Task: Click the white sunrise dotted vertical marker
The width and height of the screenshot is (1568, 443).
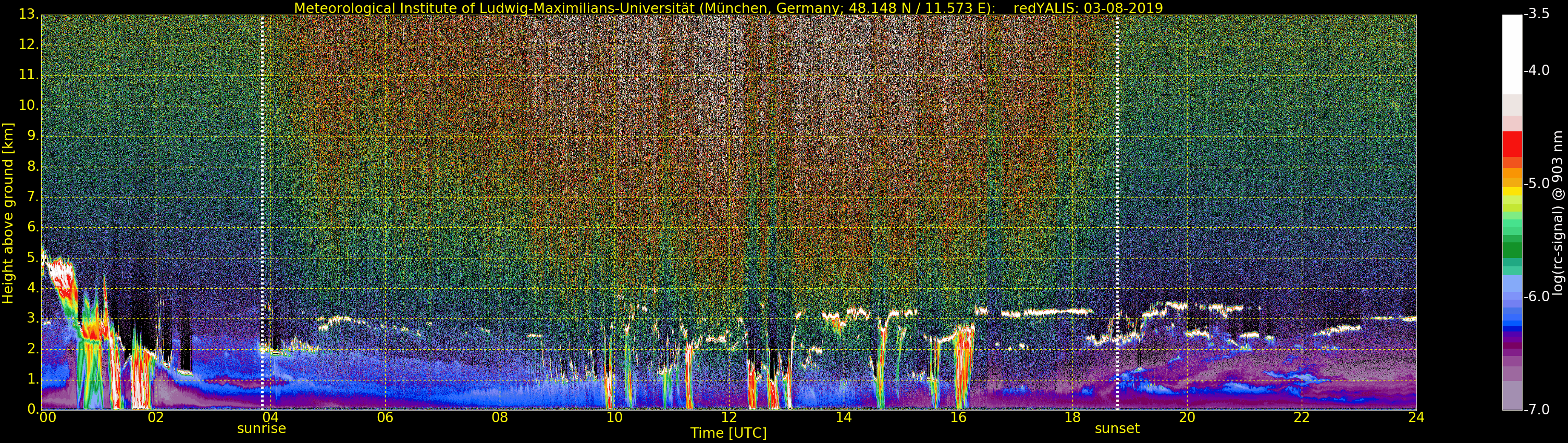Action: 262,212
